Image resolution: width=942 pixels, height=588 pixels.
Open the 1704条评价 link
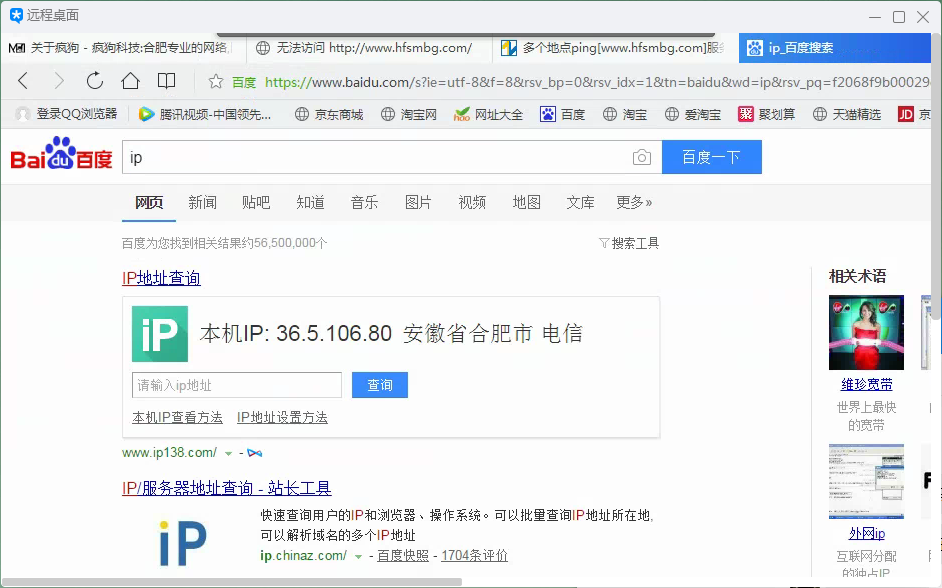475,556
